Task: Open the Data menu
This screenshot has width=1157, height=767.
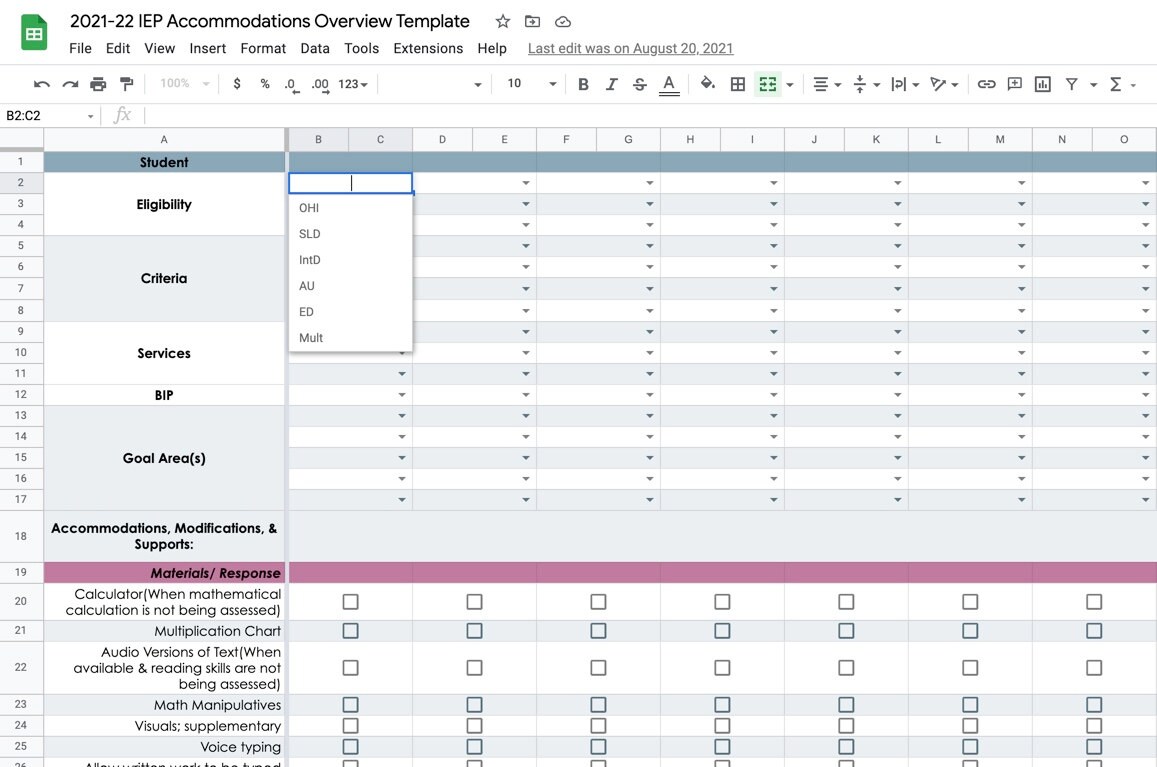Action: [x=315, y=48]
